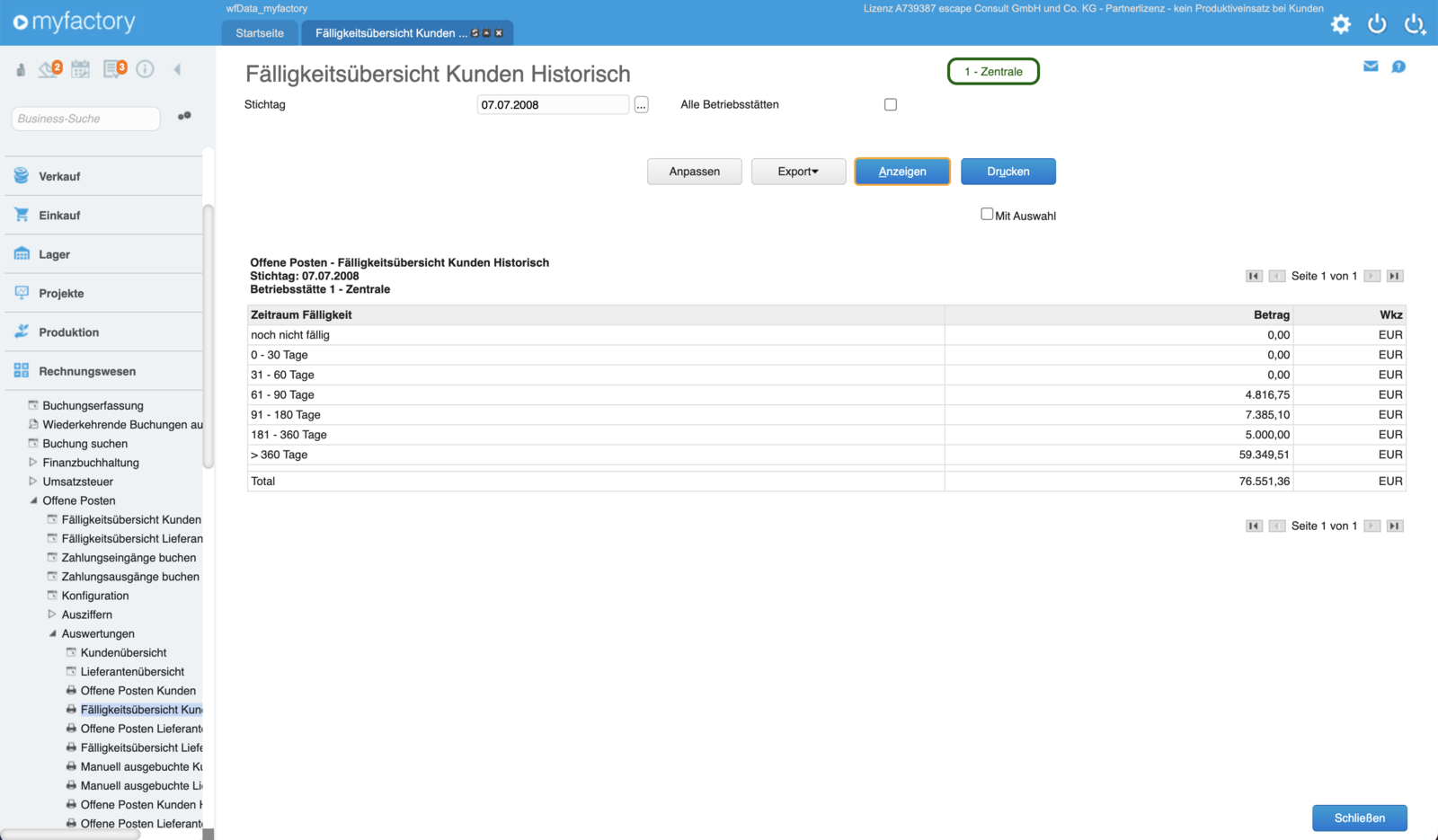The height and width of the screenshot is (840, 1438).
Task: Open Kundenübersicht report
Action: (123, 652)
